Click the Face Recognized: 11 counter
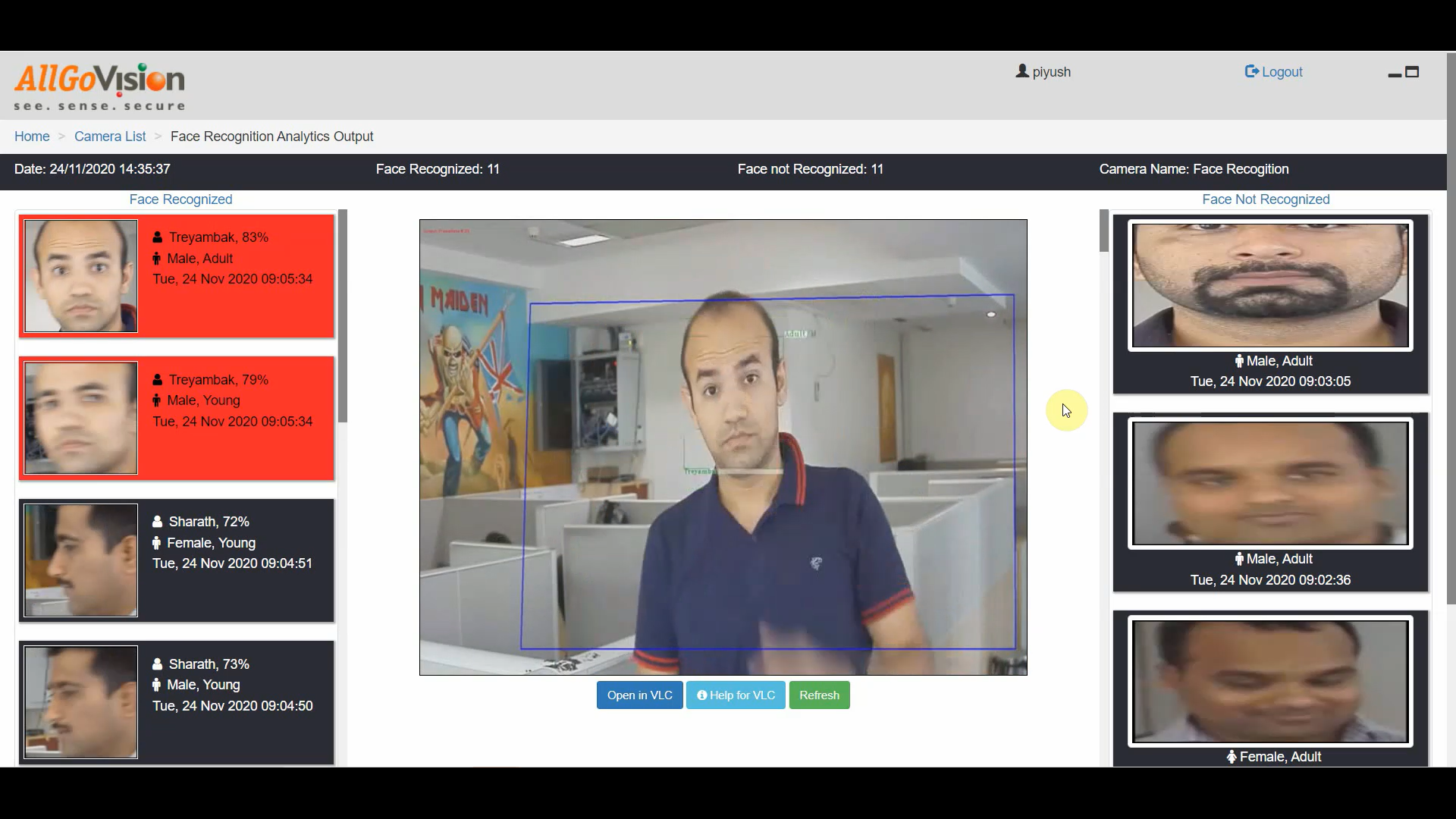 click(x=438, y=169)
